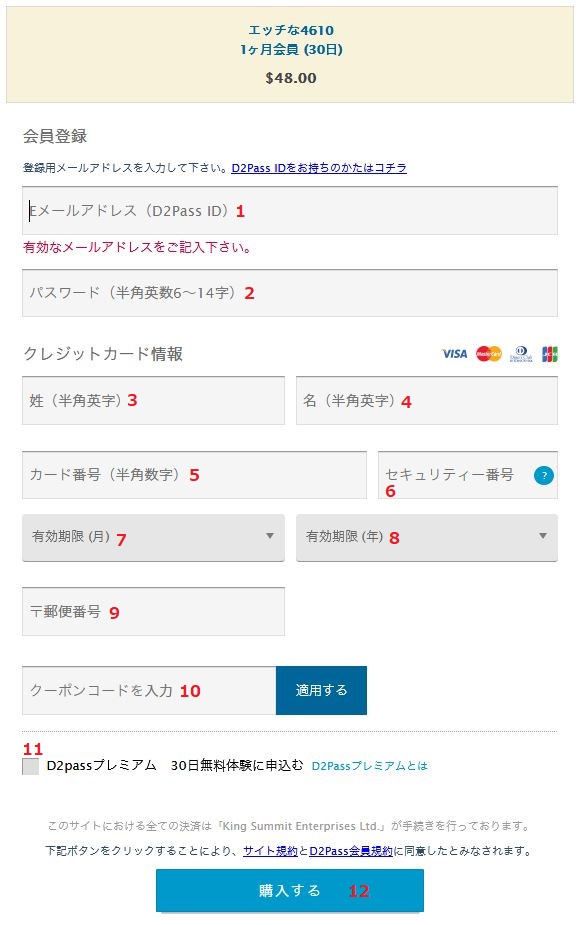Focus the password input field
Viewport: 582px width, 925px height.
point(290,293)
